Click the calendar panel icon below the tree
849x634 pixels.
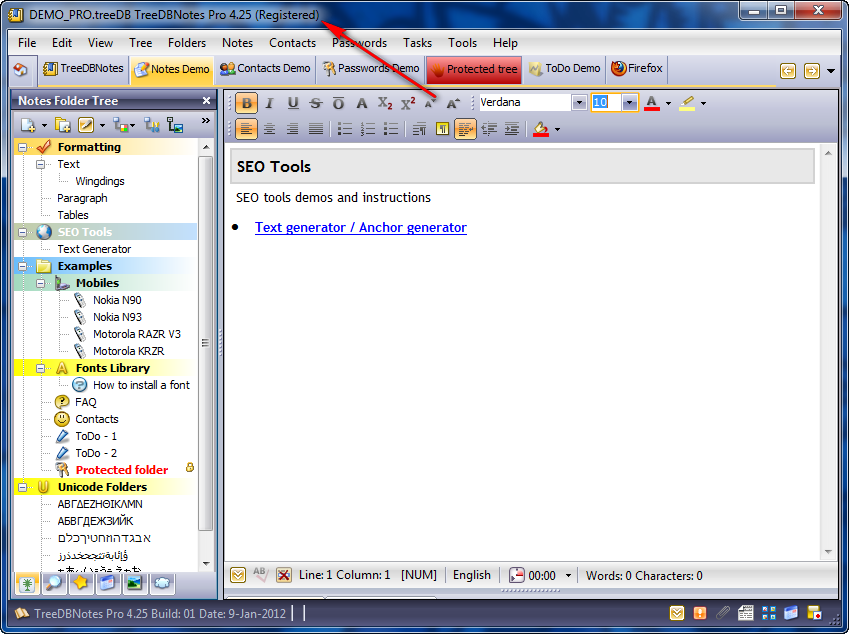point(108,584)
